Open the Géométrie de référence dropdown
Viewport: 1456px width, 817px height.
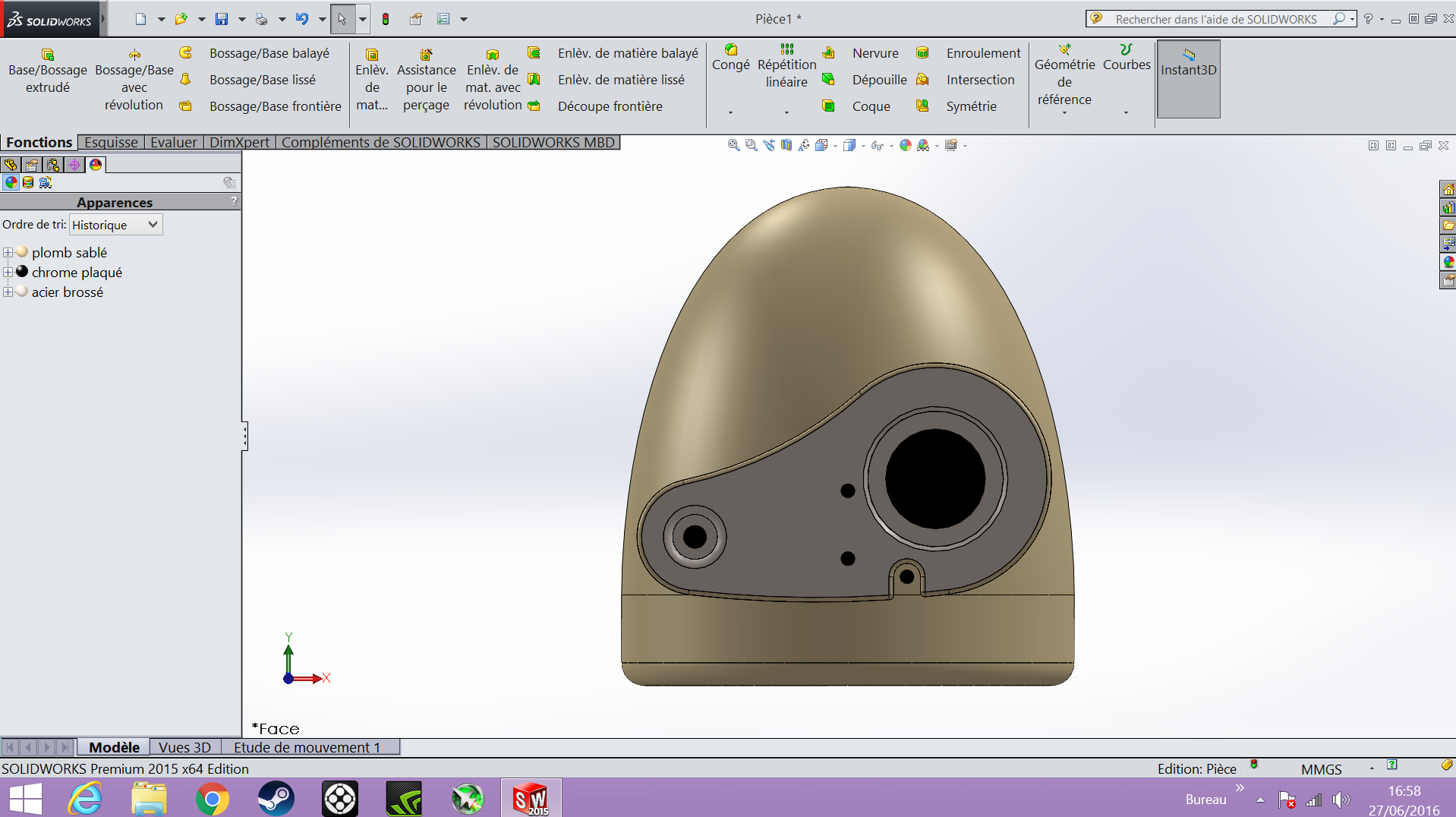pos(1064,112)
